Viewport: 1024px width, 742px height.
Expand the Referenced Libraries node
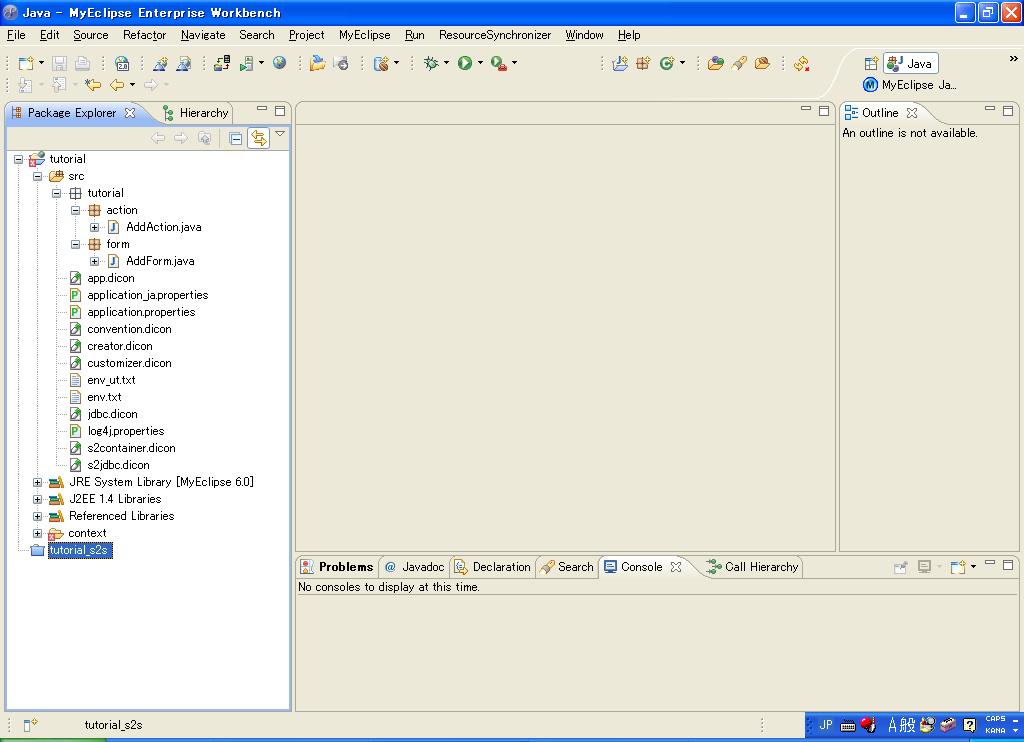38,516
